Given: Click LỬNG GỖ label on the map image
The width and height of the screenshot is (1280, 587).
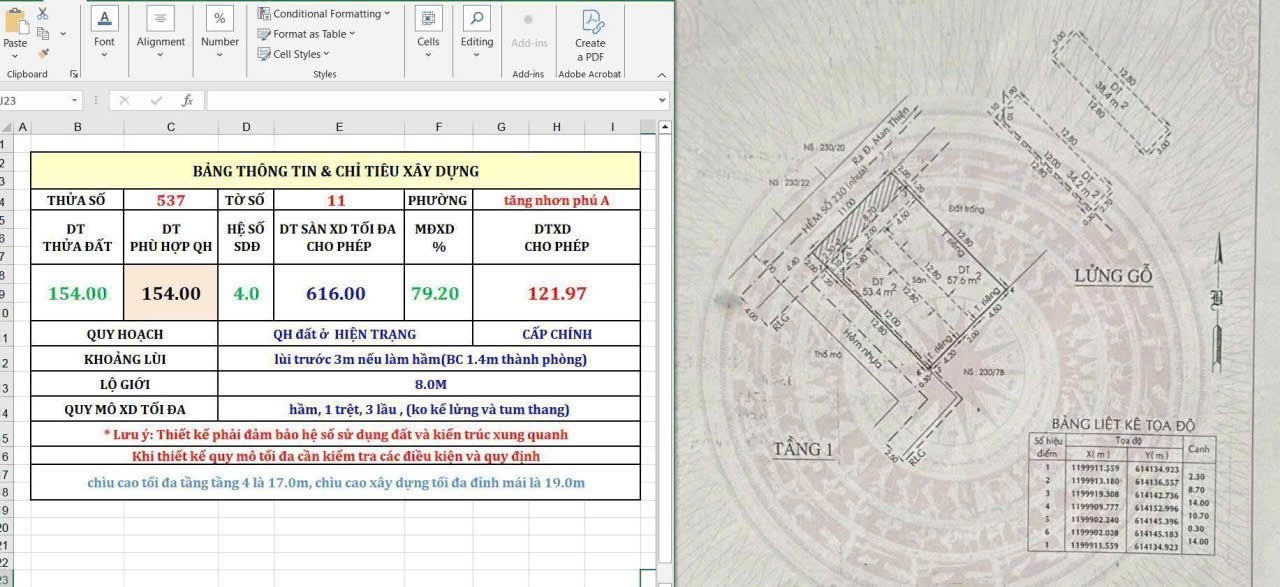Looking at the screenshot, I should (x=1113, y=276).
